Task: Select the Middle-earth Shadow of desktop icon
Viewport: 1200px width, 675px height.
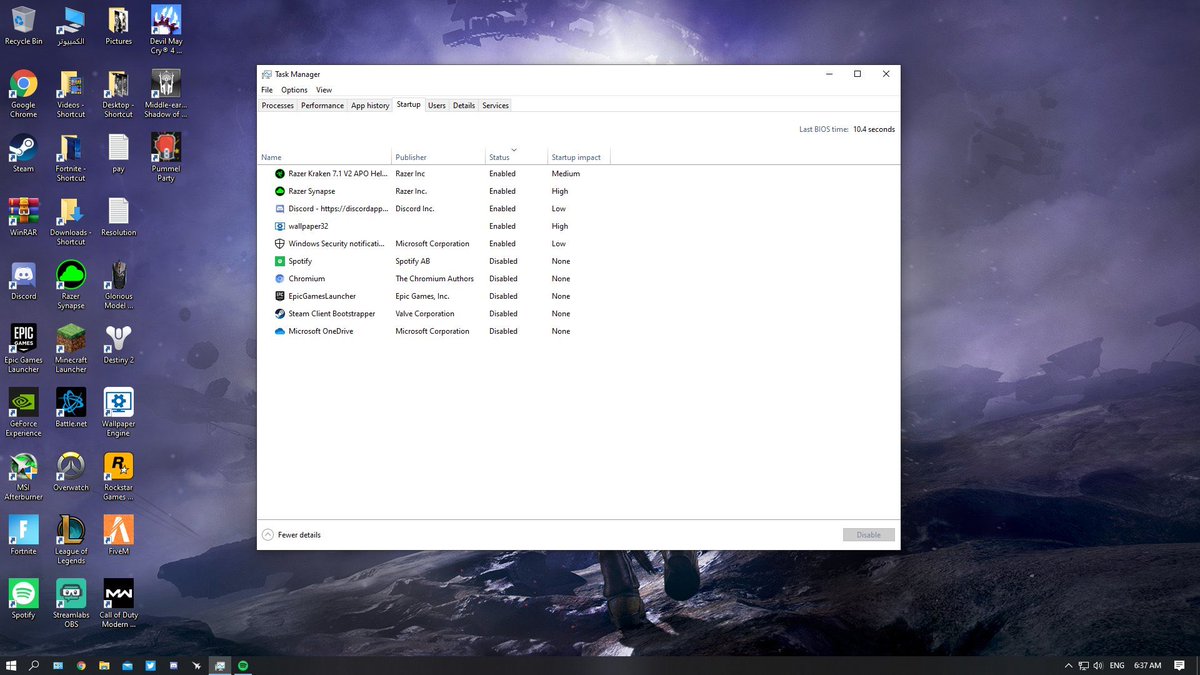Action: coord(166,94)
